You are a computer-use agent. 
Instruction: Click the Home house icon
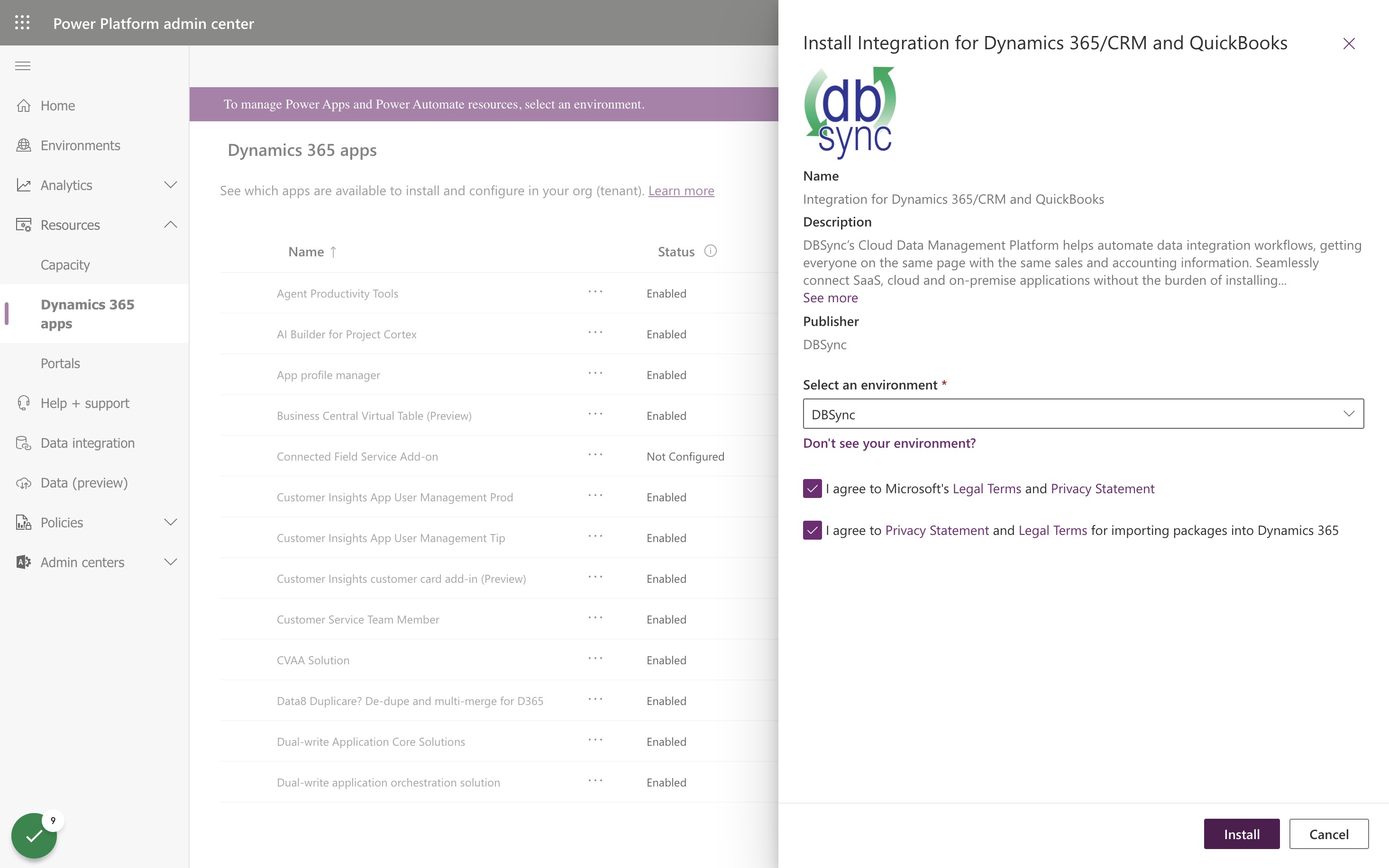click(24, 106)
